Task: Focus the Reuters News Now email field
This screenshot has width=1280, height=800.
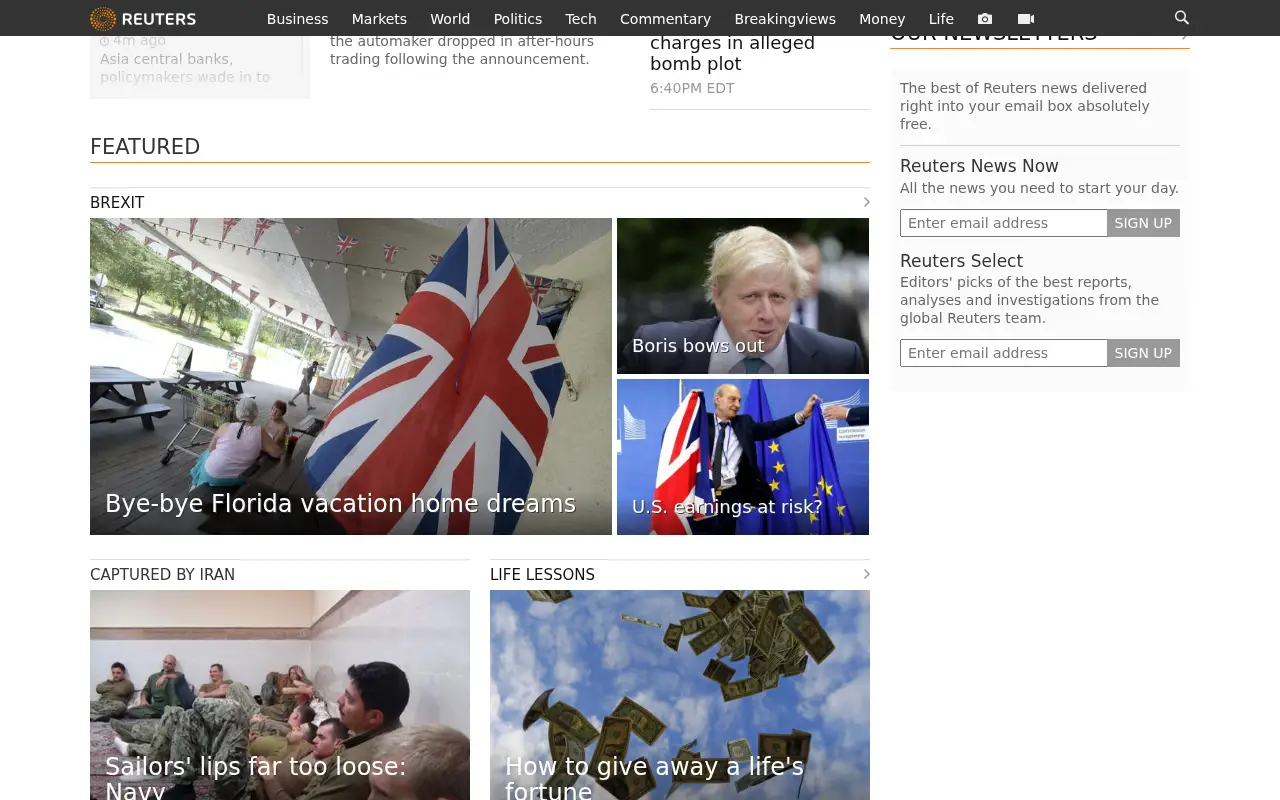Action: click(1004, 223)
